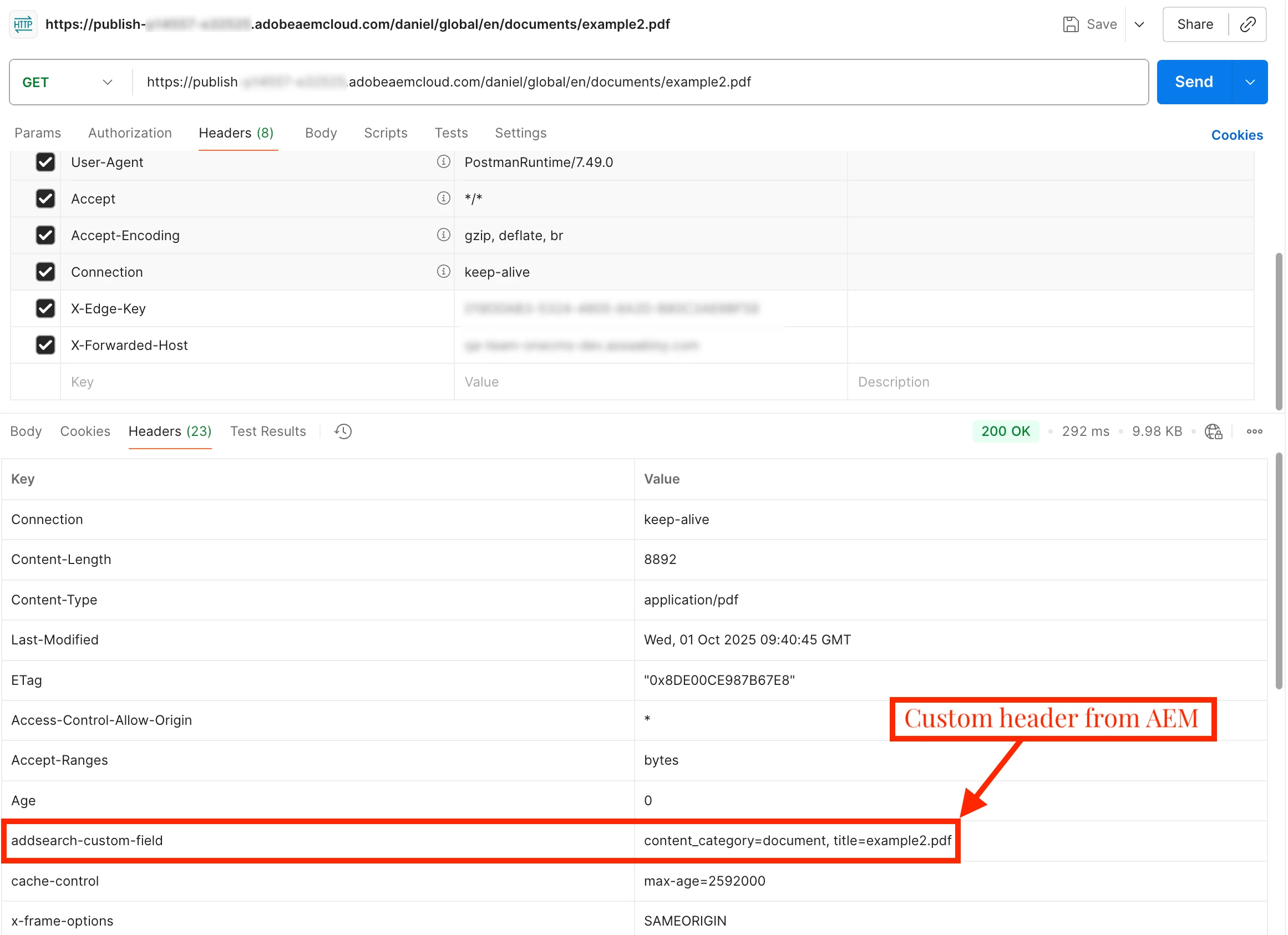Click the copy link icon beside Share
Viewport: 1288px width, 935px height.
click(1246, 24)
